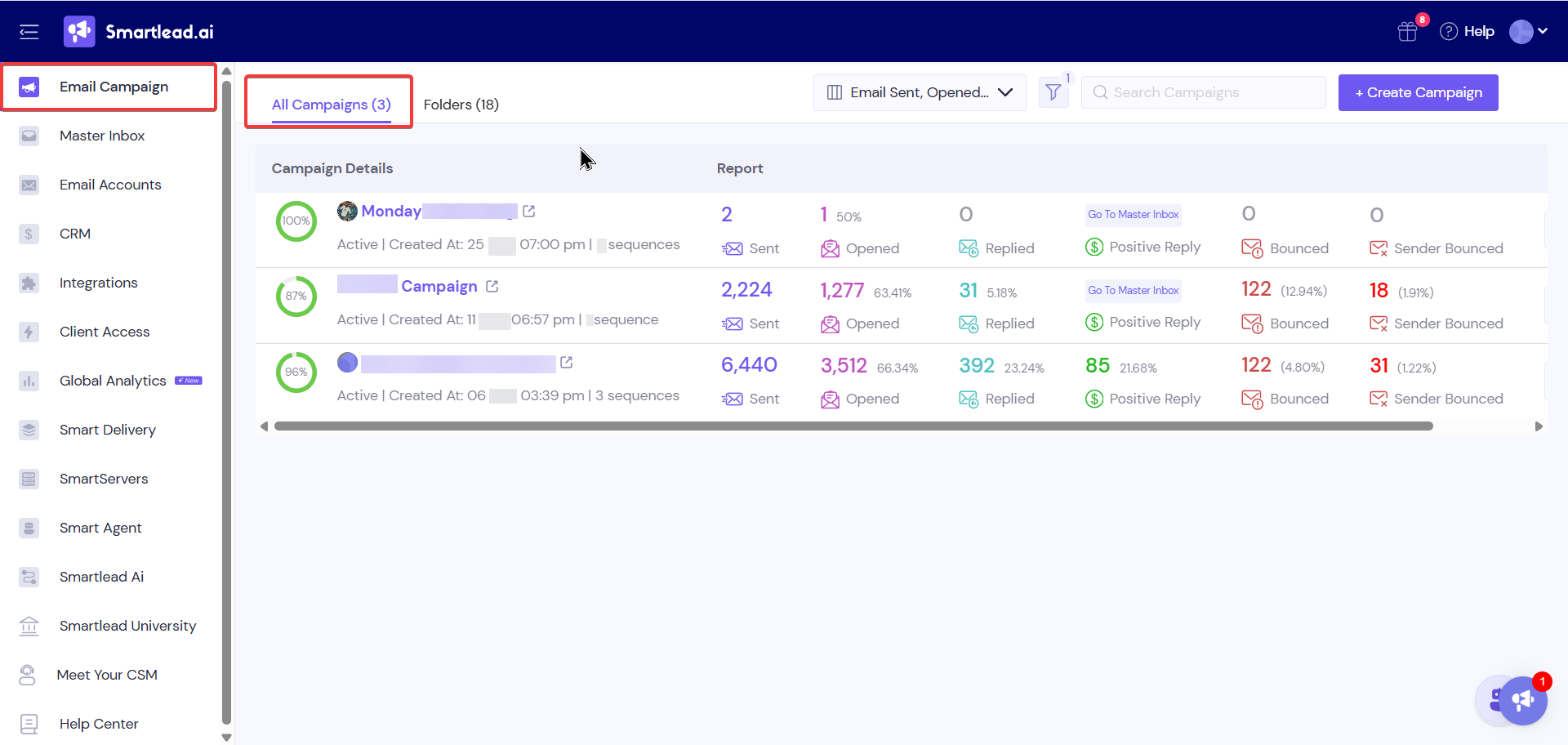The width and height of the screenshot is (1568, 745).
Task: Click the Sender Bounced icon in 96% row
Action: (x=1379, y=399)
